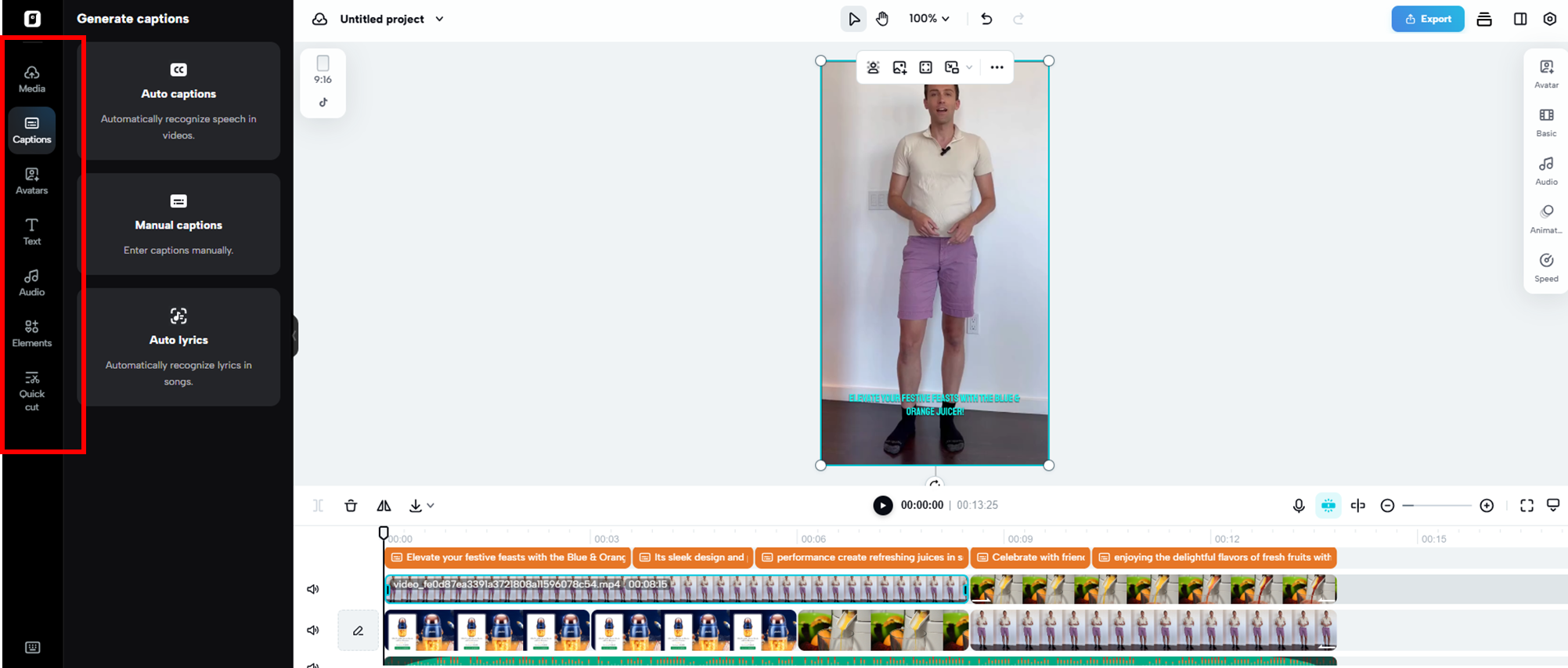Select the 'Its sleek design and' caption clip
The height and width of the screenshot is (668, 1568).
click(x=693, y=558)
